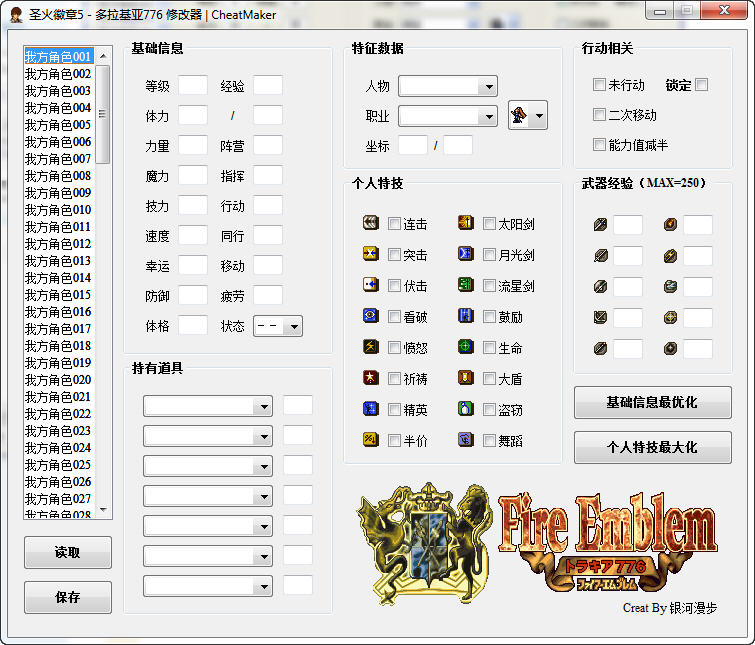Check the 能力值减半 option
This screenshot has height=645, width=755.
coord(599,145)
